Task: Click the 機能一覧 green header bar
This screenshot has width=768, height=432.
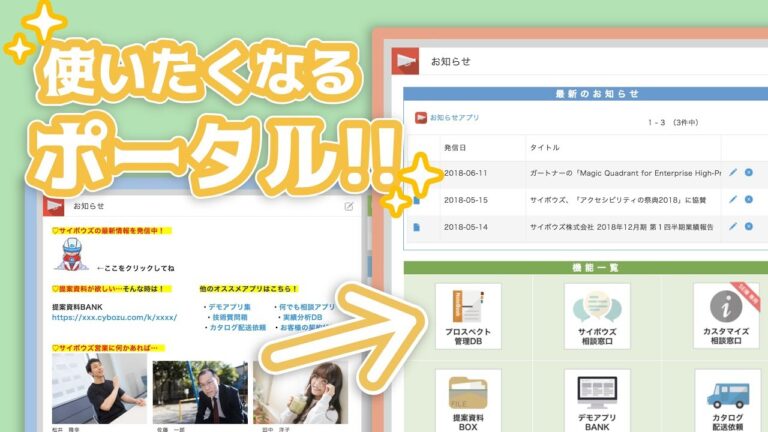Action: 586,267
